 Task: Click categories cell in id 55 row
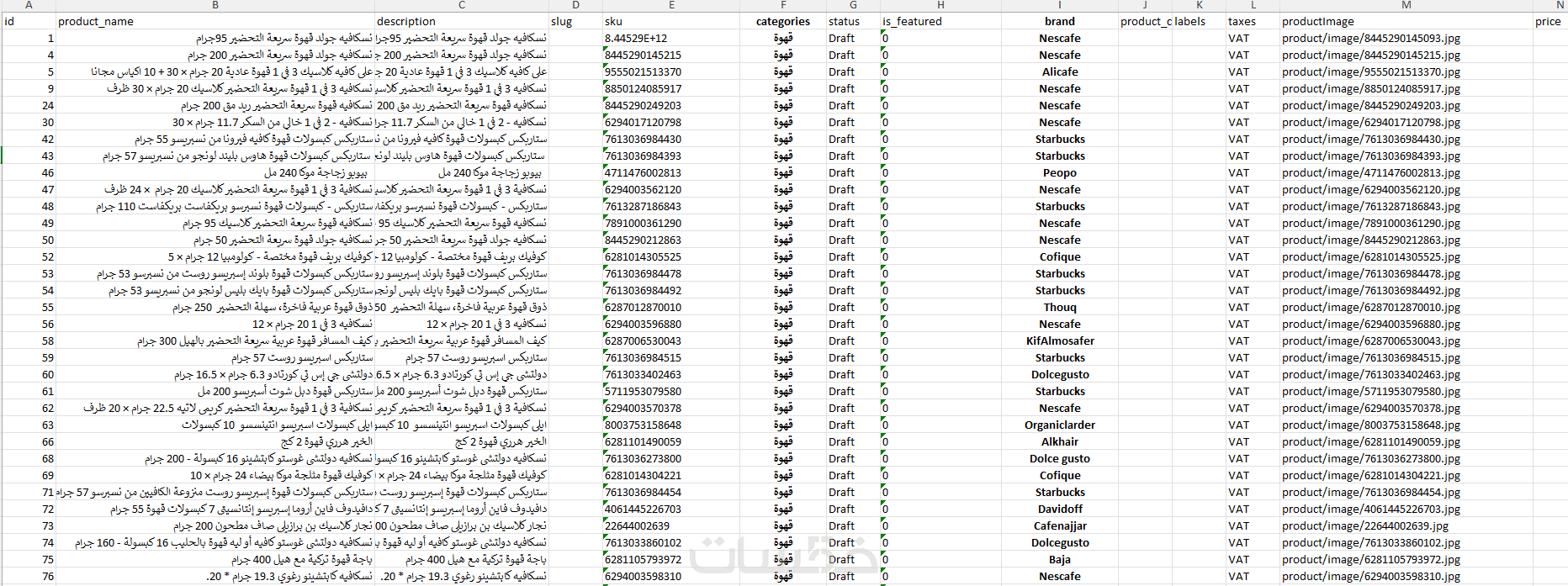[783, 307]
